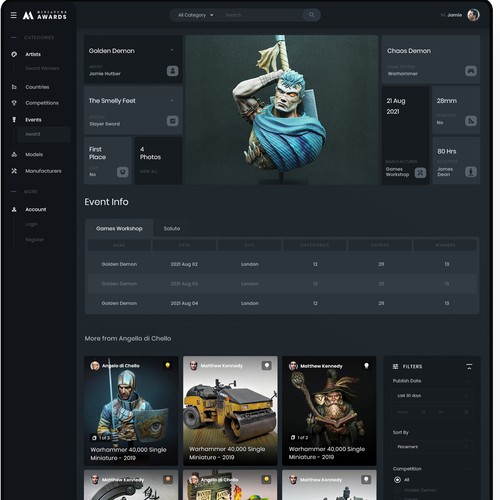Select the All competition radio button

click(x=397, y=480)
